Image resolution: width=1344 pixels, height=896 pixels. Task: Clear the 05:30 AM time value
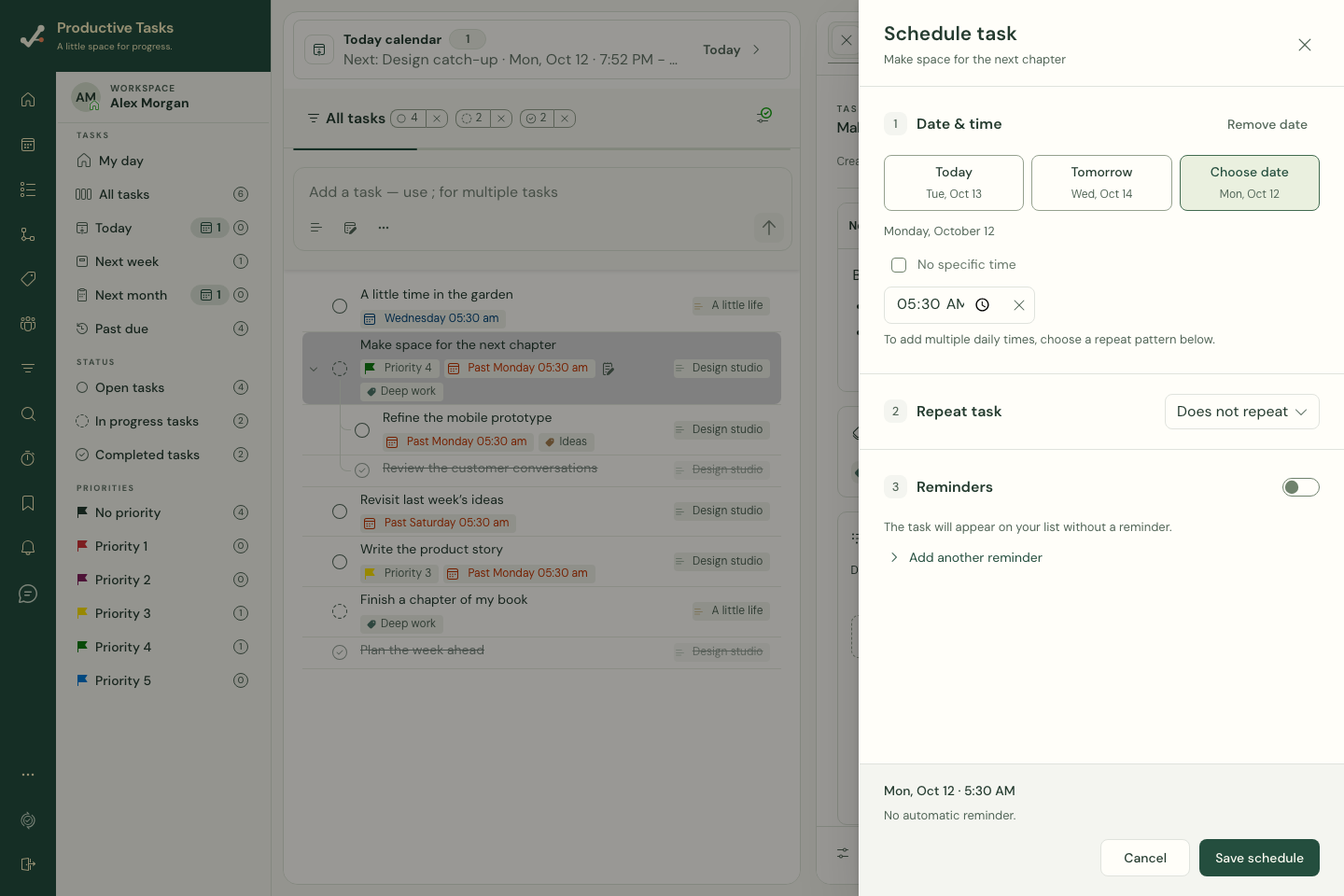[1019, 305]
